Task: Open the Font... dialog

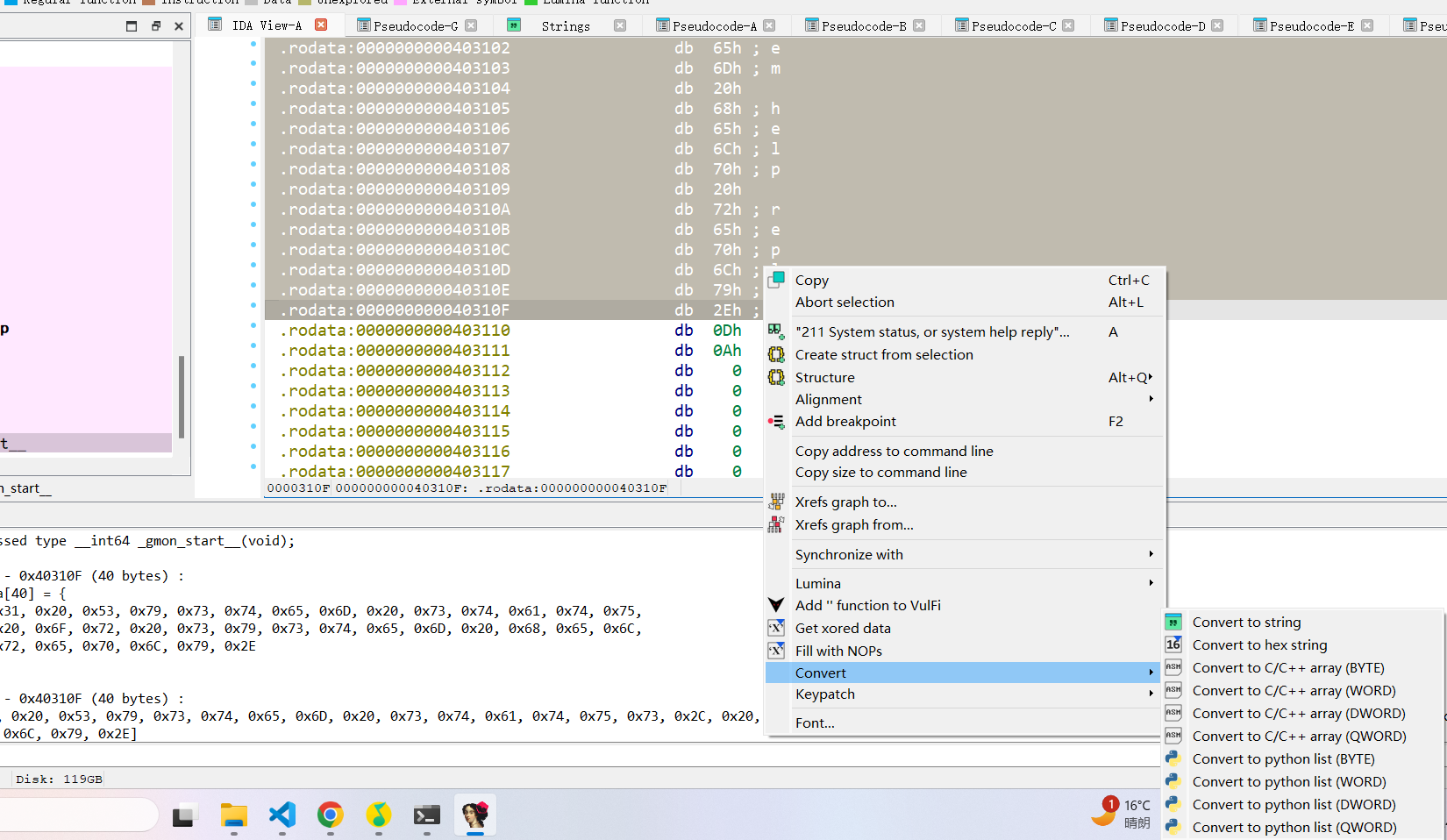Action: 965,723
